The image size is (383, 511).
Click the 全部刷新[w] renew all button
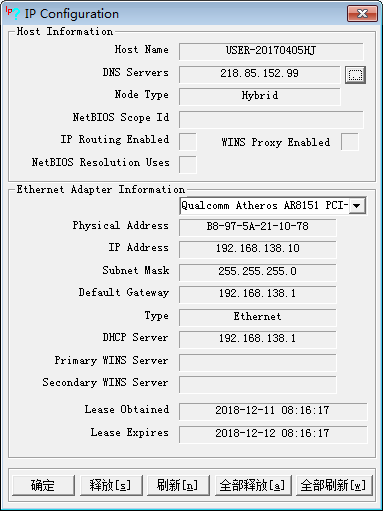pos(334,485)
